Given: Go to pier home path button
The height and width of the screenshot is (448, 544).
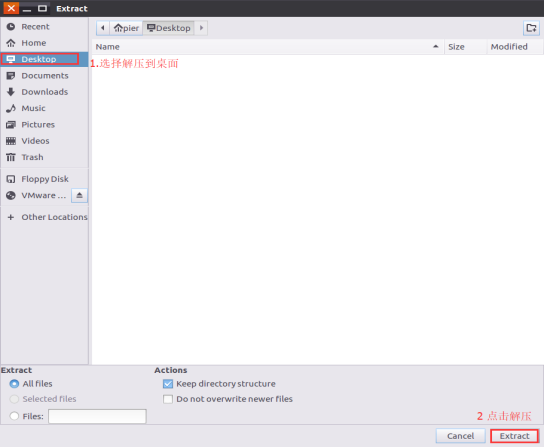Looking at the screenshot, I should pos(126,28).
